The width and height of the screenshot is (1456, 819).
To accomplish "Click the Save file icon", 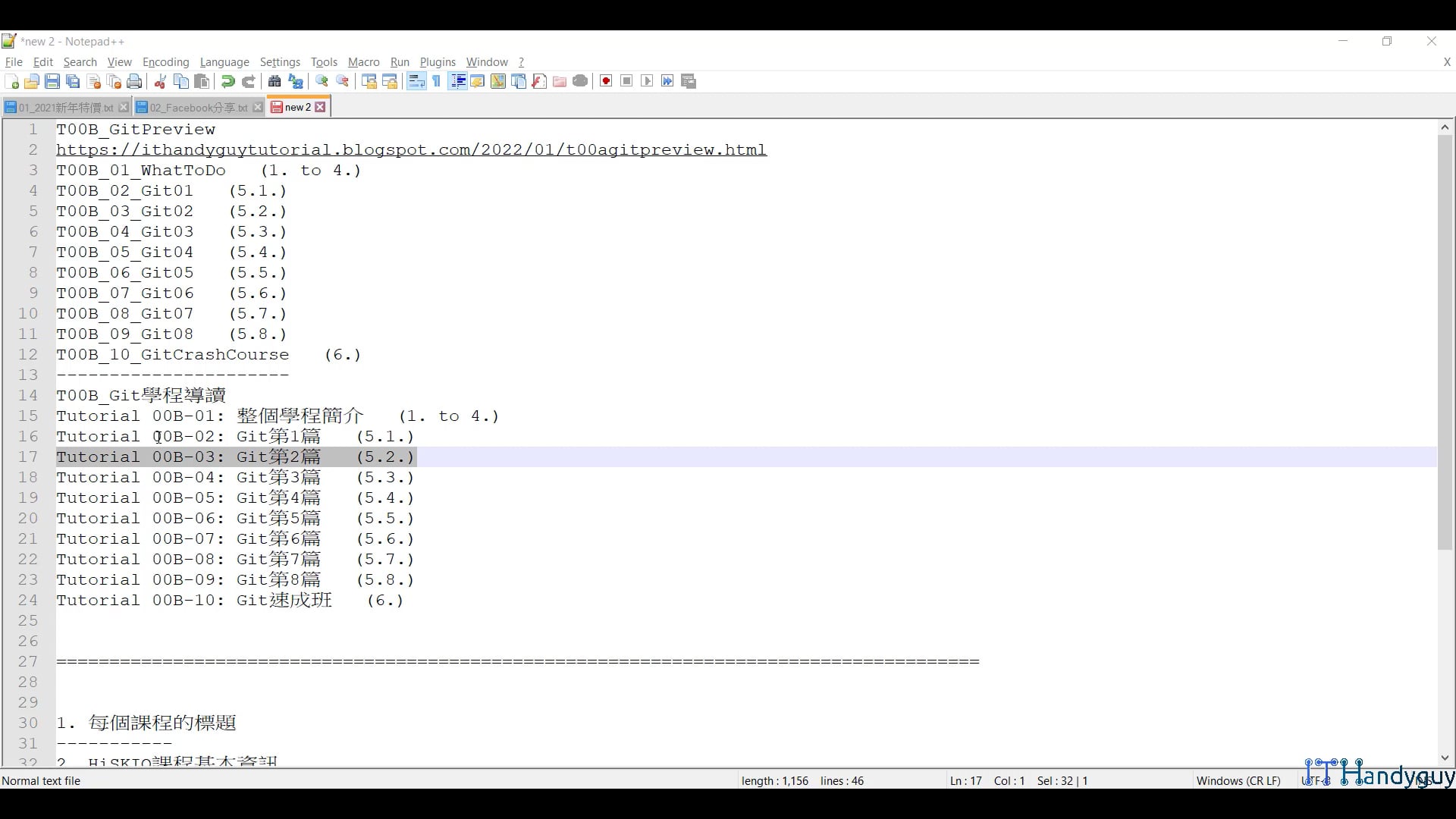I will (52, 82).
